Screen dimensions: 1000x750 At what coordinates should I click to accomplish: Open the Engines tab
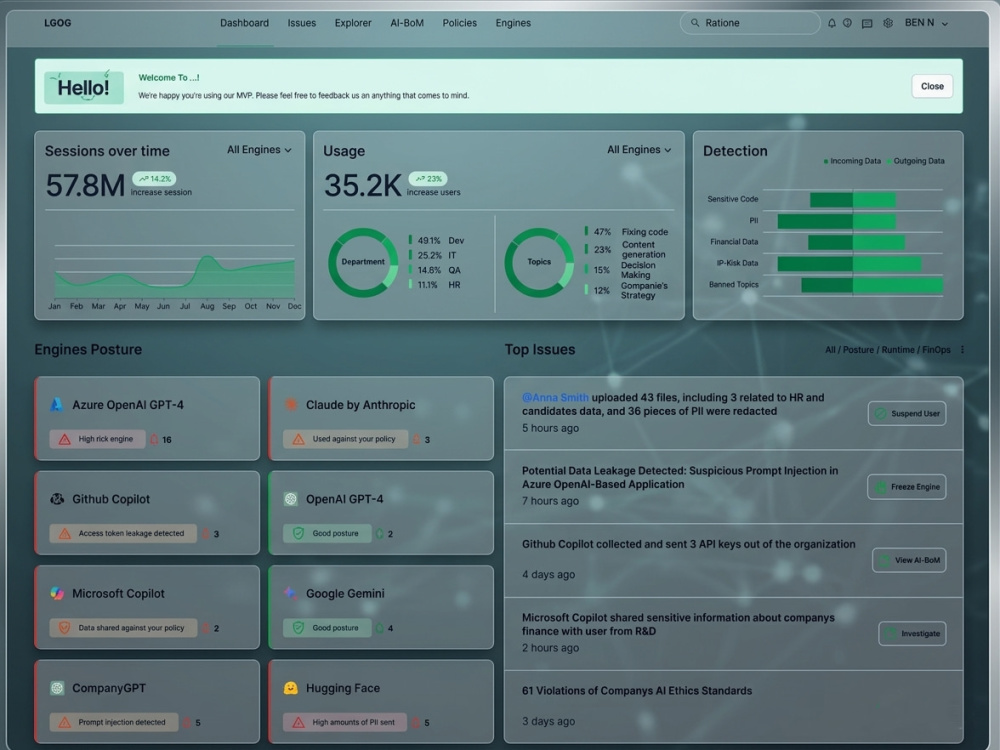click(x=513, y=23)
